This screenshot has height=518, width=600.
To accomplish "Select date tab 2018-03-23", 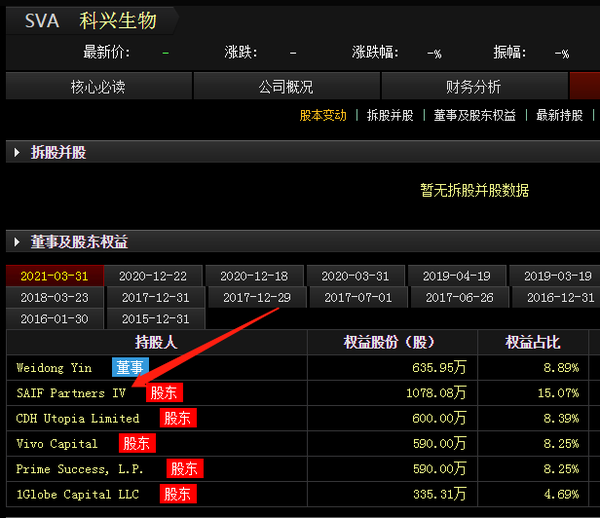I will (54, 297).
